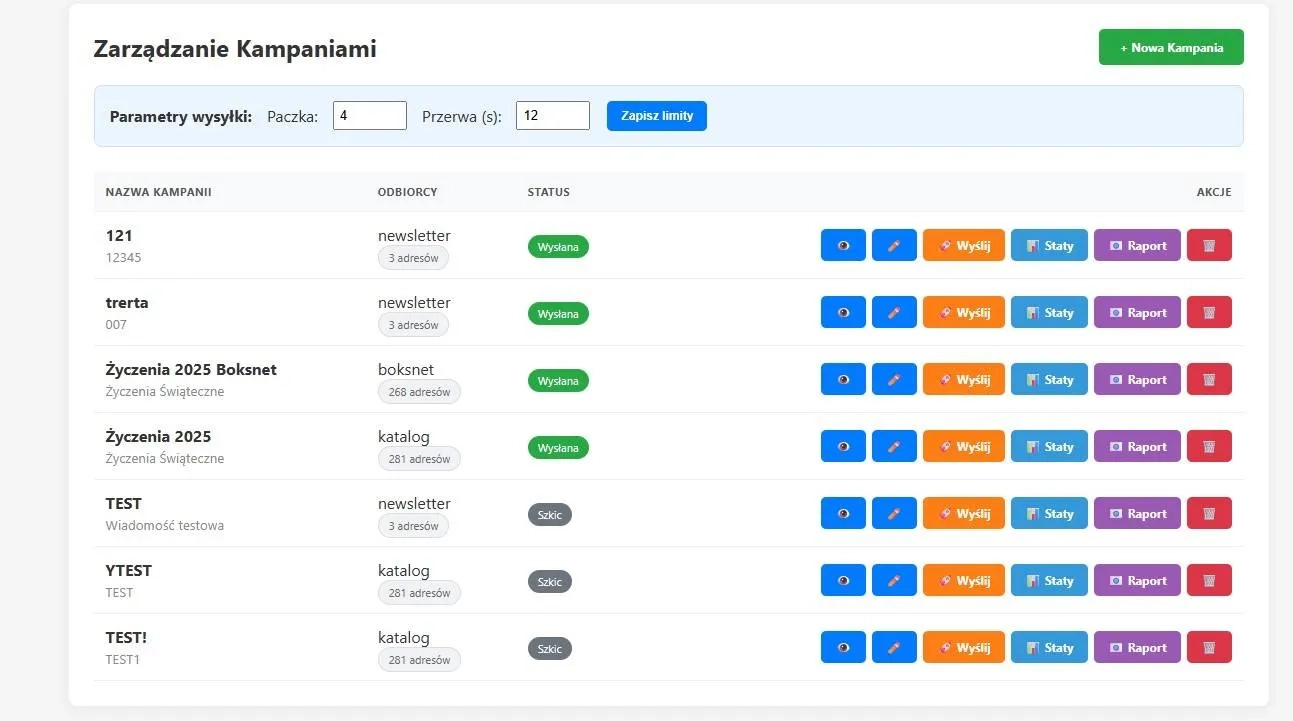The height and width of the screenshot is (721, 1293).
Task: Save limits with Zapisz limity button
Action: (656, 116)
